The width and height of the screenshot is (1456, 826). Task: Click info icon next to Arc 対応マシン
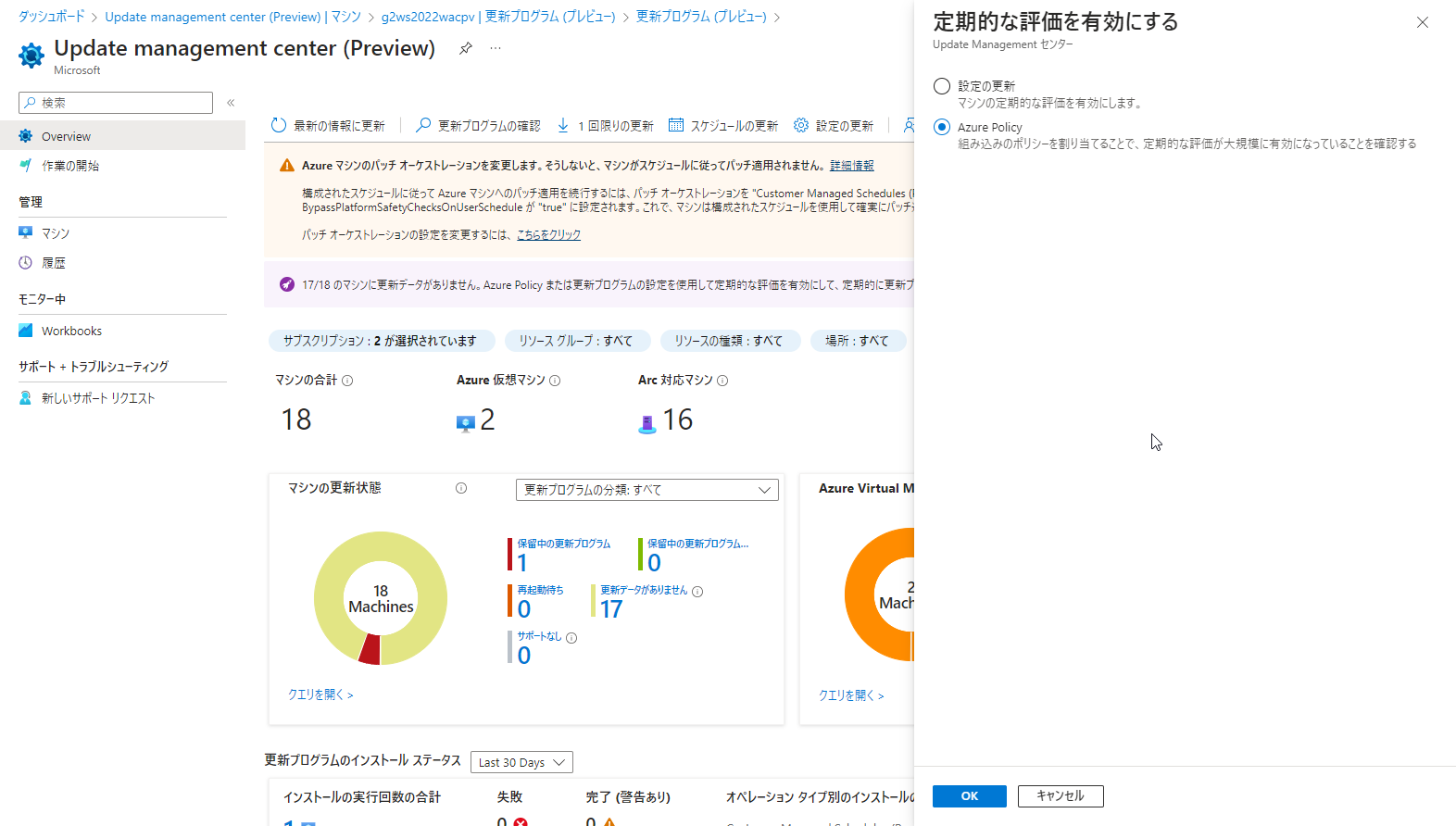(722, 381)
